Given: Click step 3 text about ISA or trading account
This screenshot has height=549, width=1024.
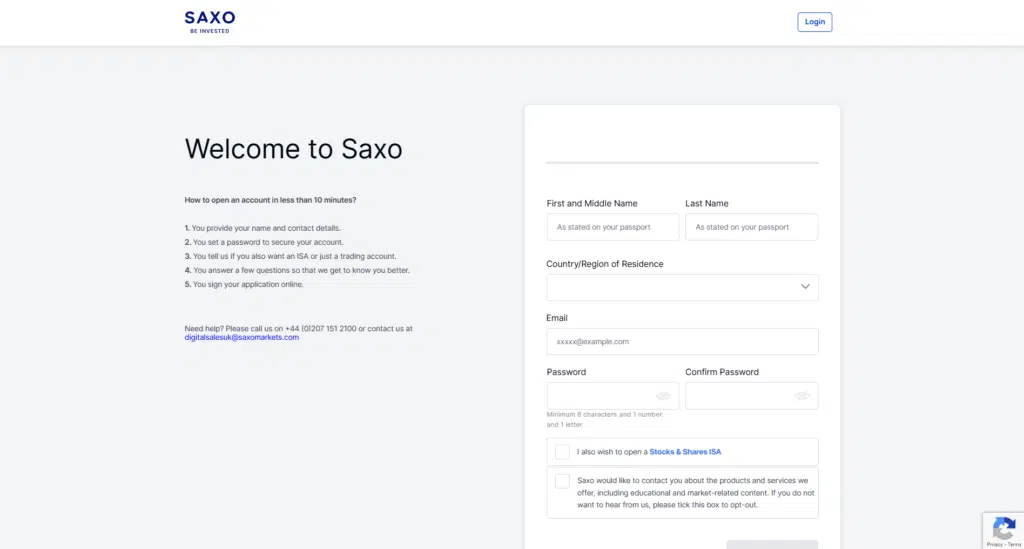Looking at the screenshot, I should tap(290, 257).
